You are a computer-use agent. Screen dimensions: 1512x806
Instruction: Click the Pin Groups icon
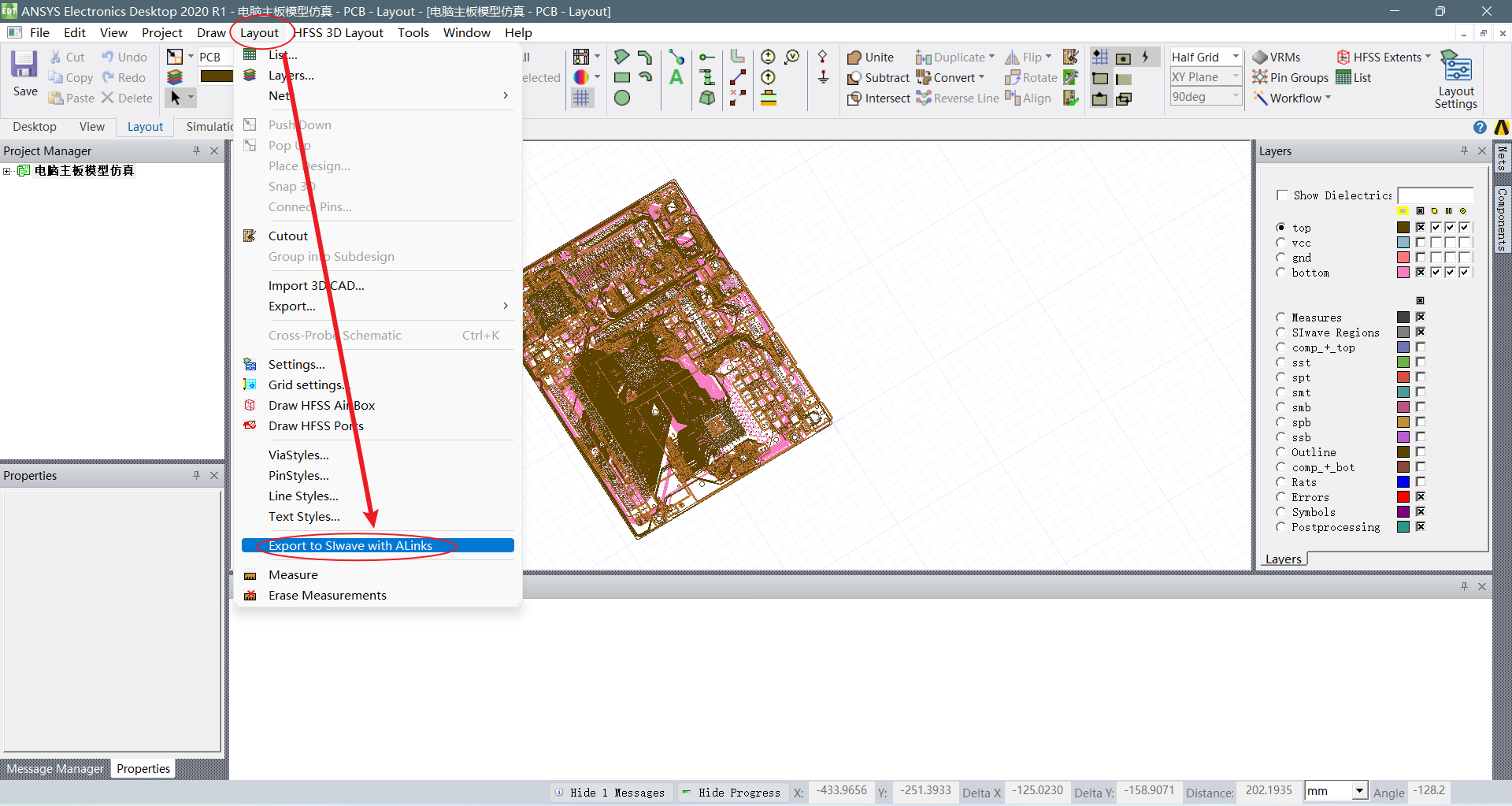1260,77
